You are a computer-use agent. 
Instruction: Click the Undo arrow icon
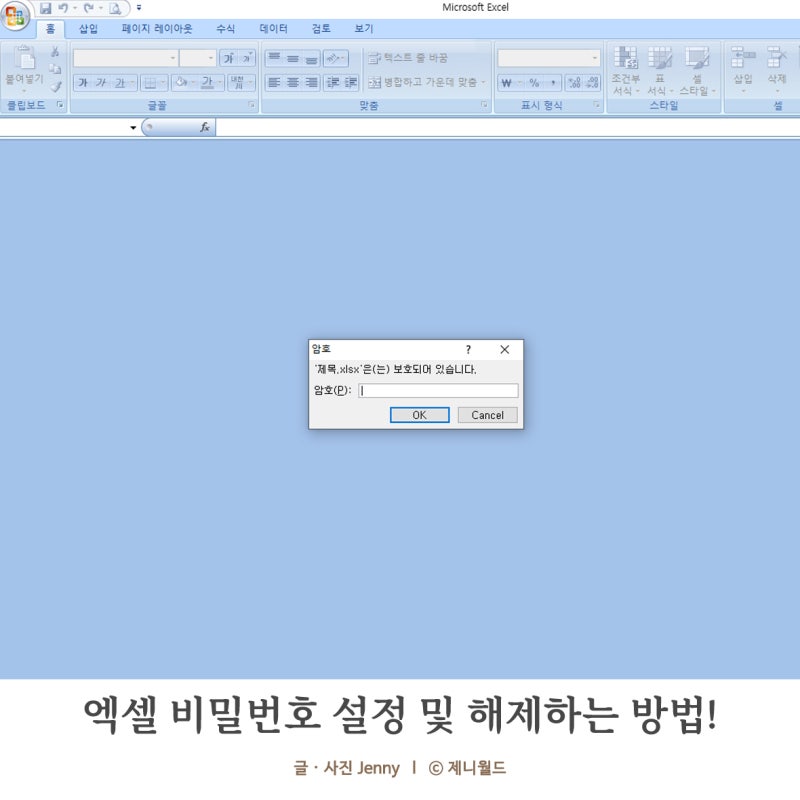tap(63, 8)
